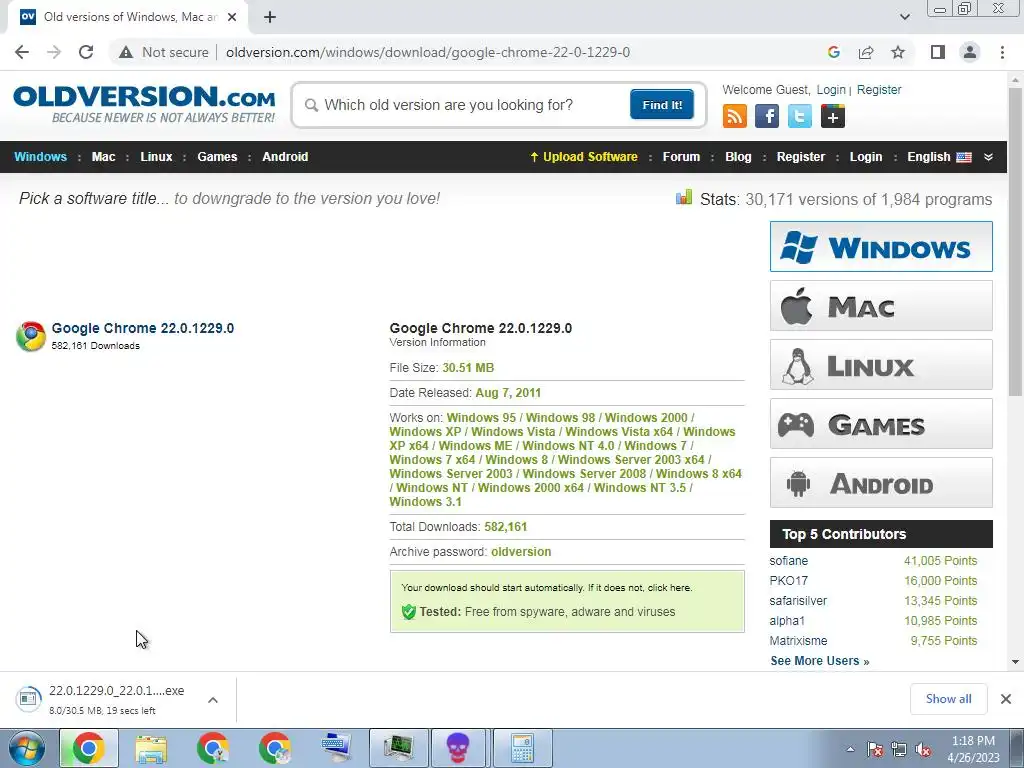Open the Windows Start menu
Screen dimensions: 1024x768
click(x=27, y=748)
